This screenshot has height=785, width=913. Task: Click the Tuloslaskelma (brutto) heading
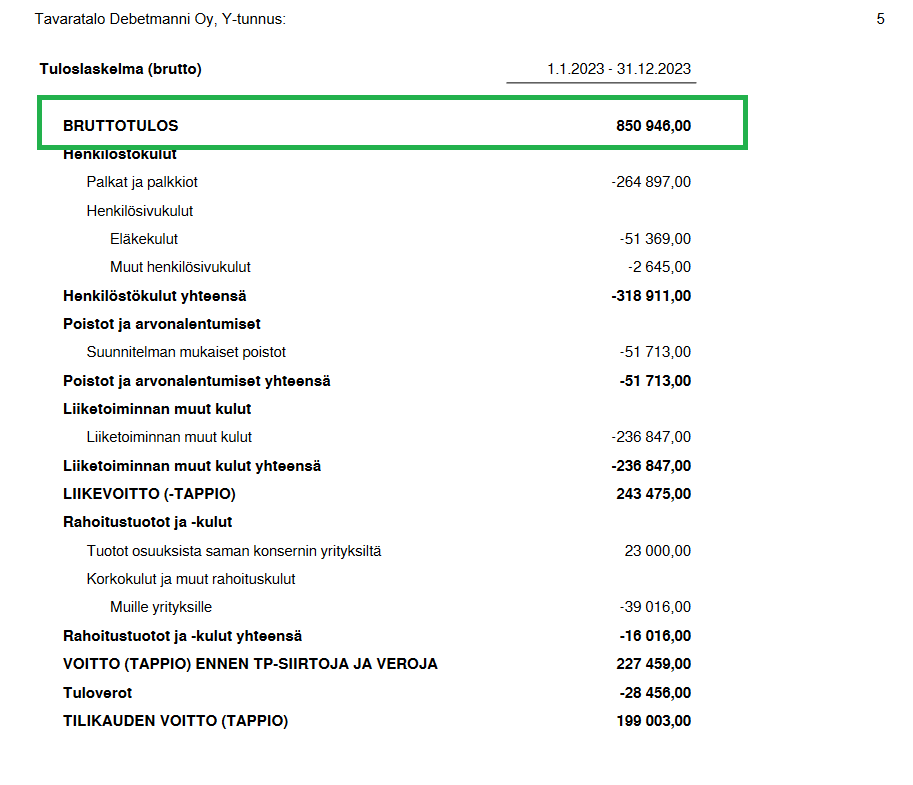coord(120,69)
